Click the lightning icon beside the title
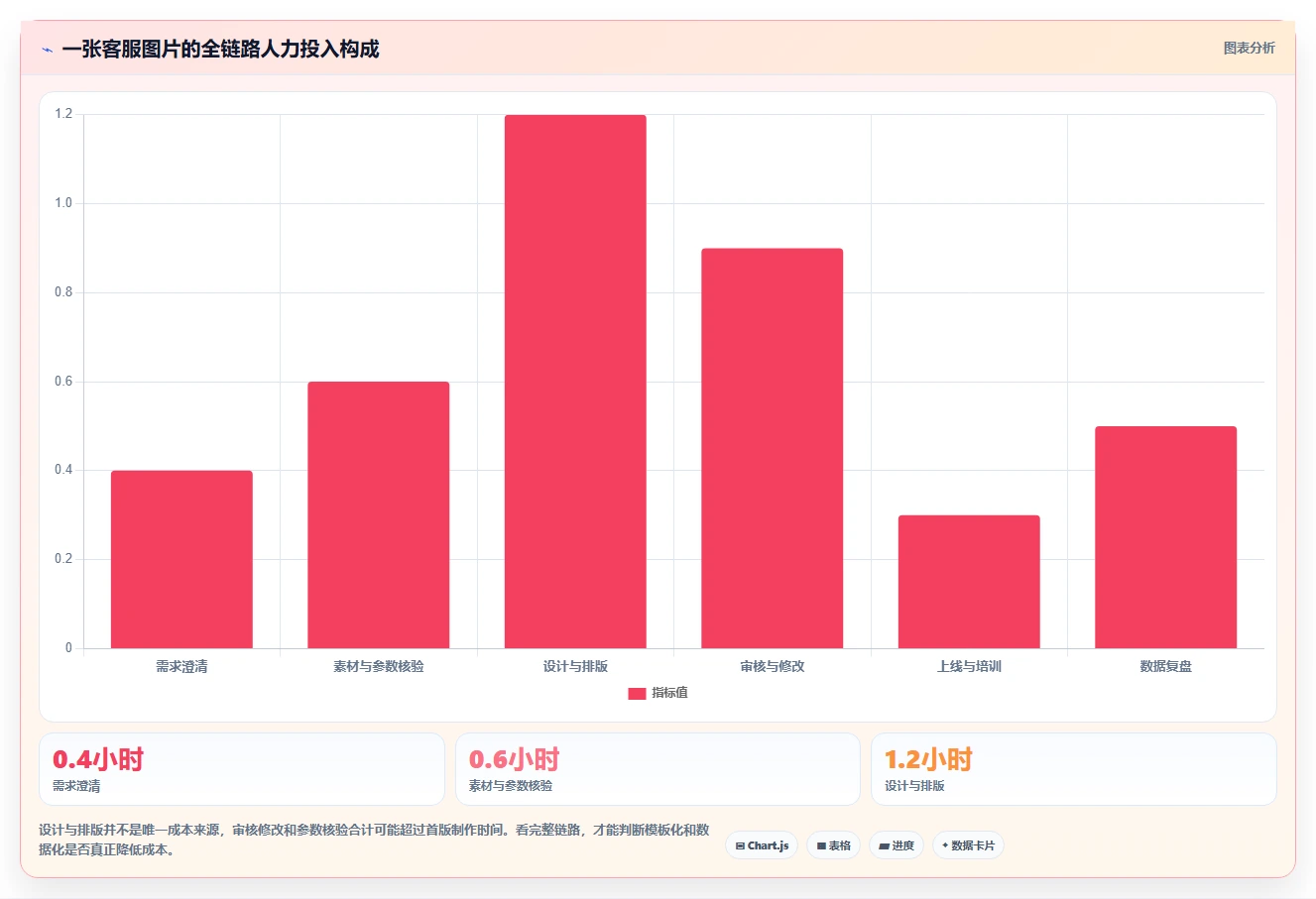The width and height of the screenshot is (1316, 899). tap(47, 50)
